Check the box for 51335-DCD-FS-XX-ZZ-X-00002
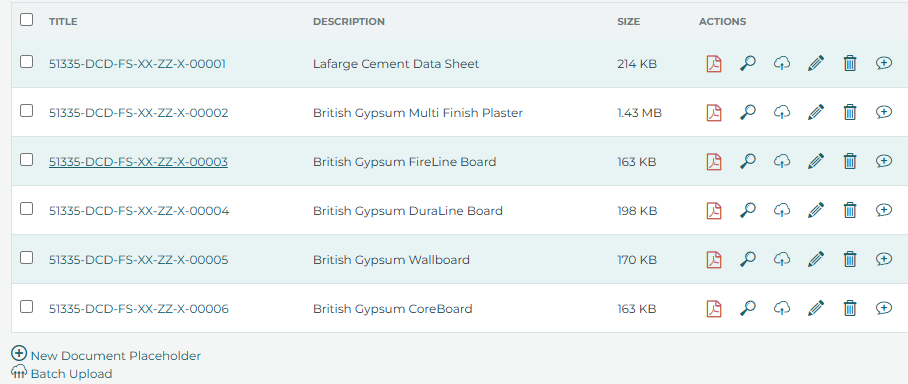 click(x=27, y=111)
